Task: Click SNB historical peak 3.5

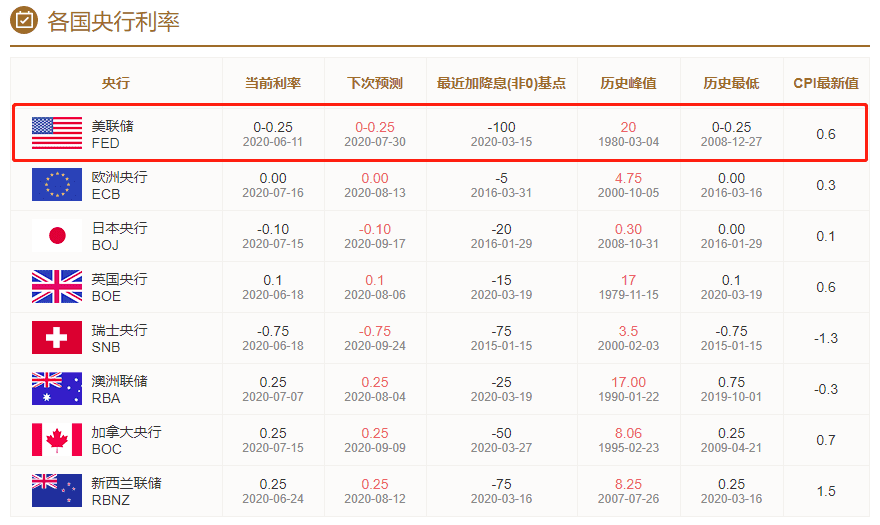Action: coord(628,331)
